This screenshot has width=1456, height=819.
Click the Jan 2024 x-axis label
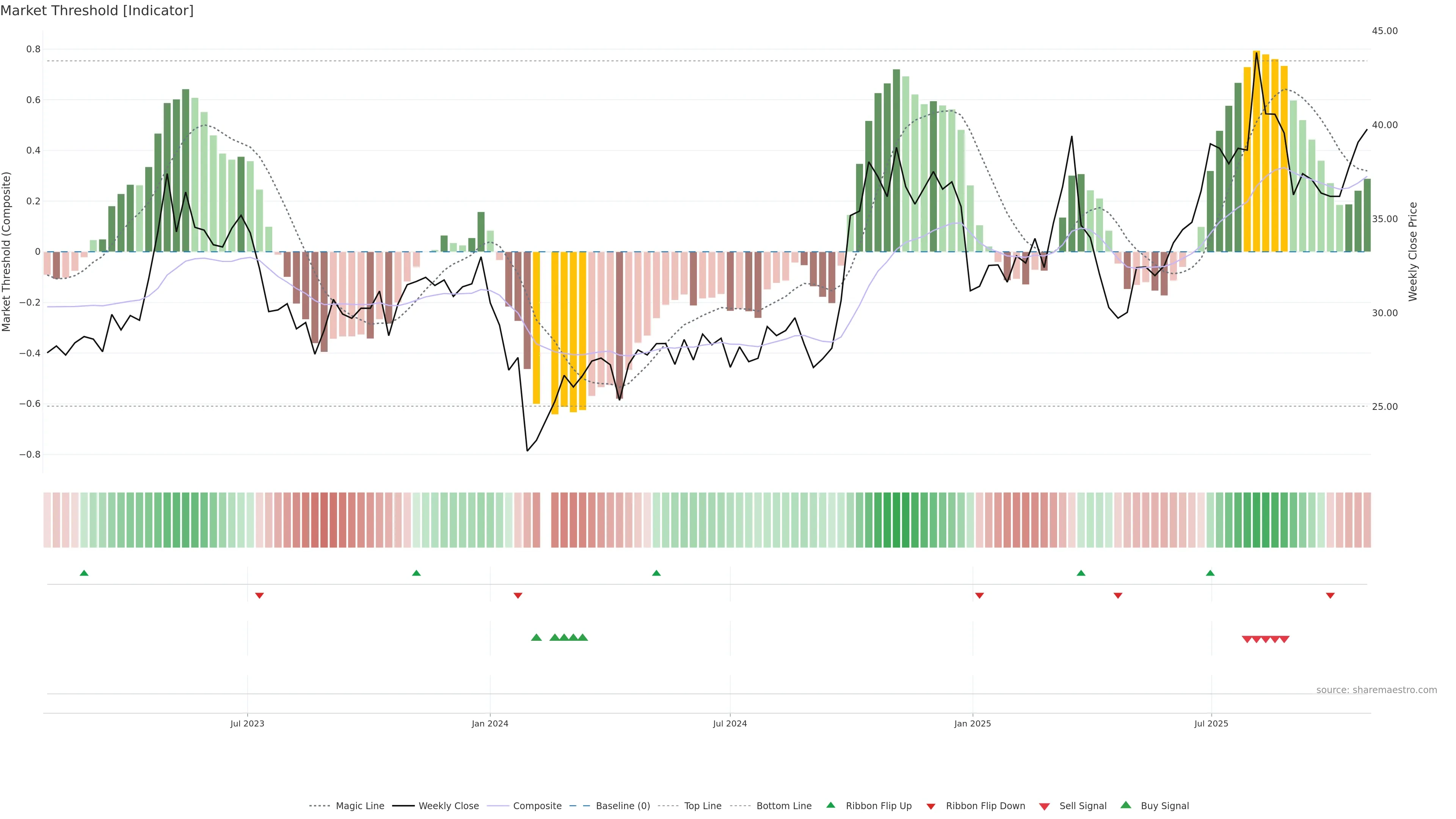pyautogui.click(x=490, y=723)
